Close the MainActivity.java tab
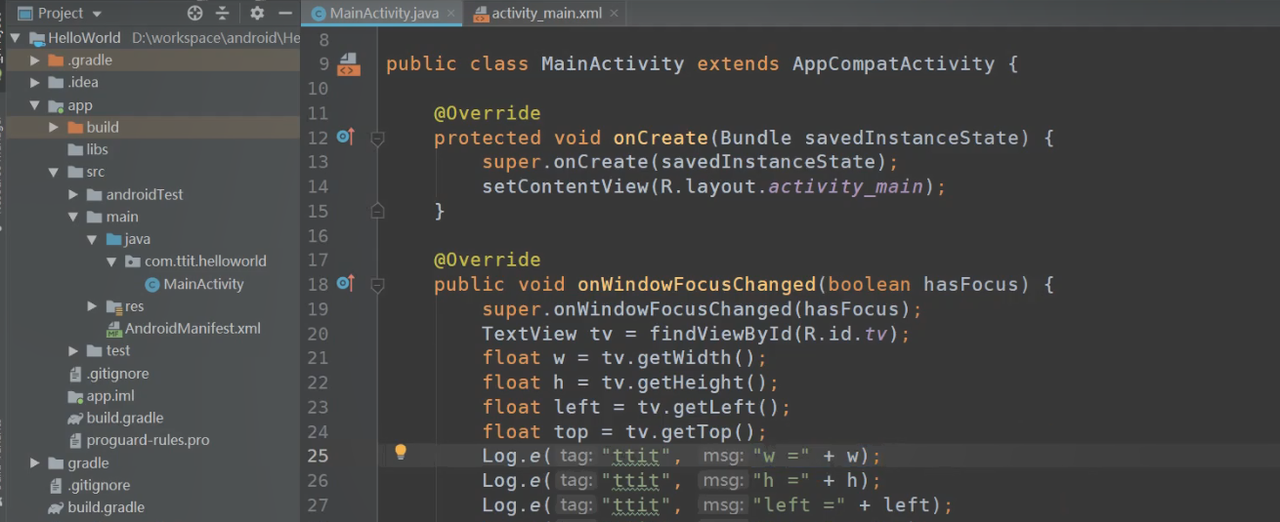This screenshot has height=522, width=1280. [x=452, y=14]
